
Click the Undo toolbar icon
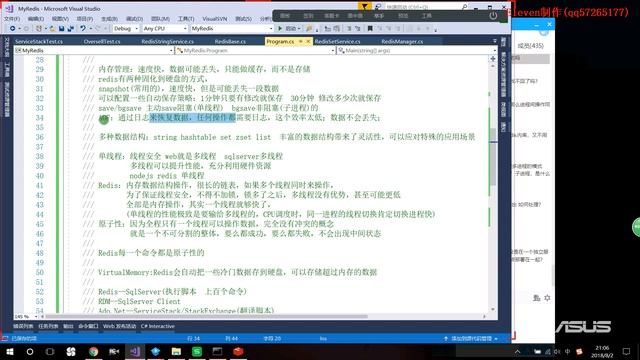(x=83, y=29)
